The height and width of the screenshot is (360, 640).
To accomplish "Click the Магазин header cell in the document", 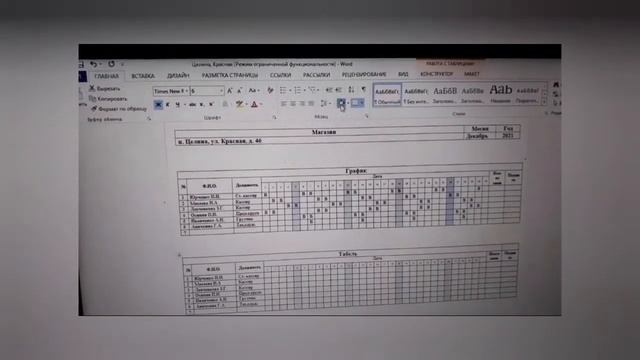I will (324, 132).
